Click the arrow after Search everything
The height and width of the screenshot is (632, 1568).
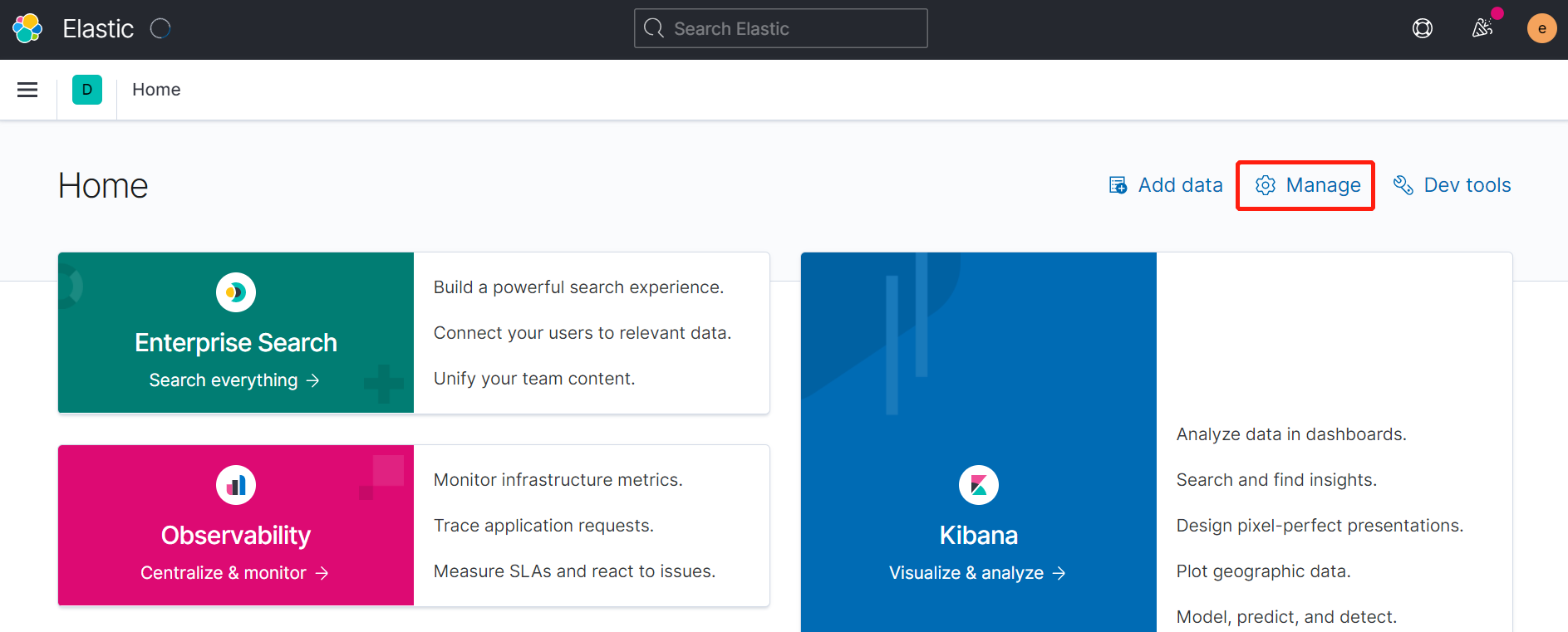[313, 380]
